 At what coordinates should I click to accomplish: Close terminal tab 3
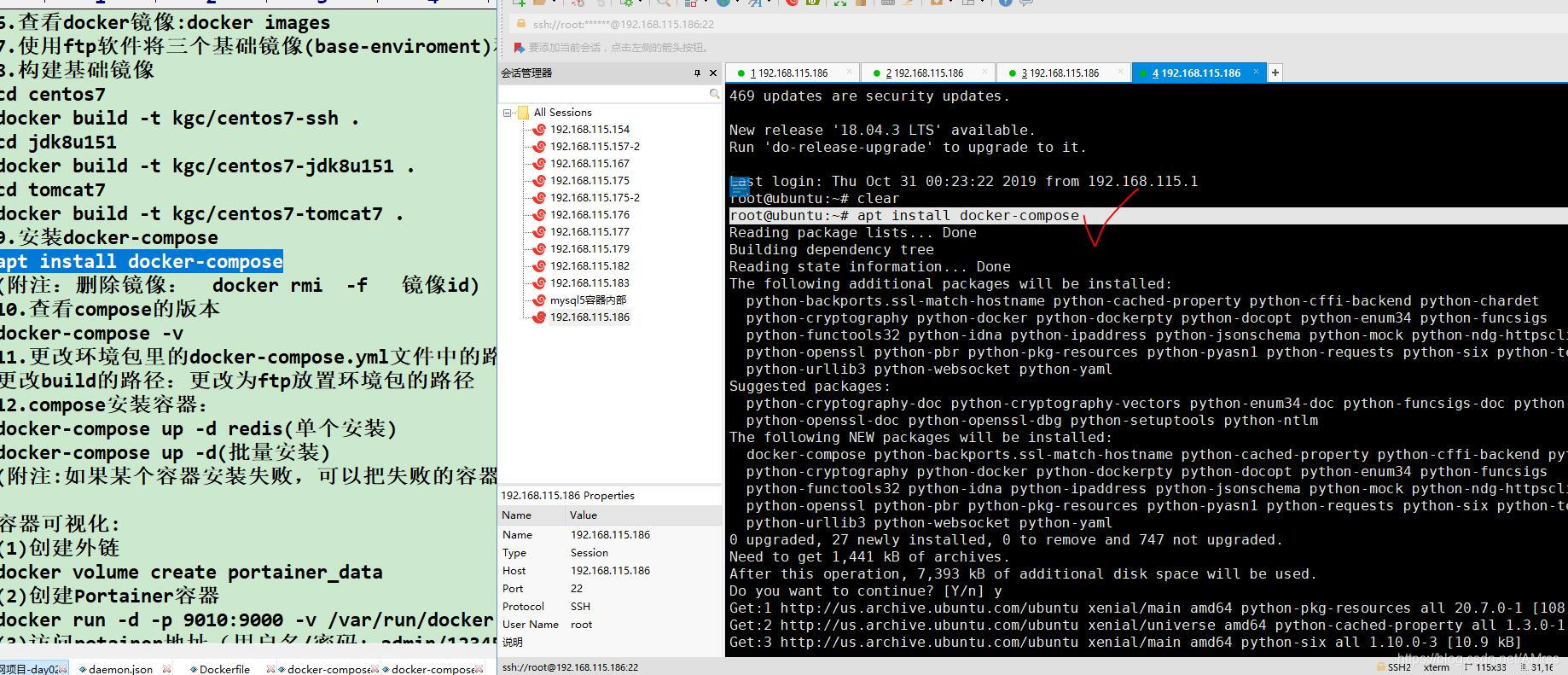click(1120, 73)
